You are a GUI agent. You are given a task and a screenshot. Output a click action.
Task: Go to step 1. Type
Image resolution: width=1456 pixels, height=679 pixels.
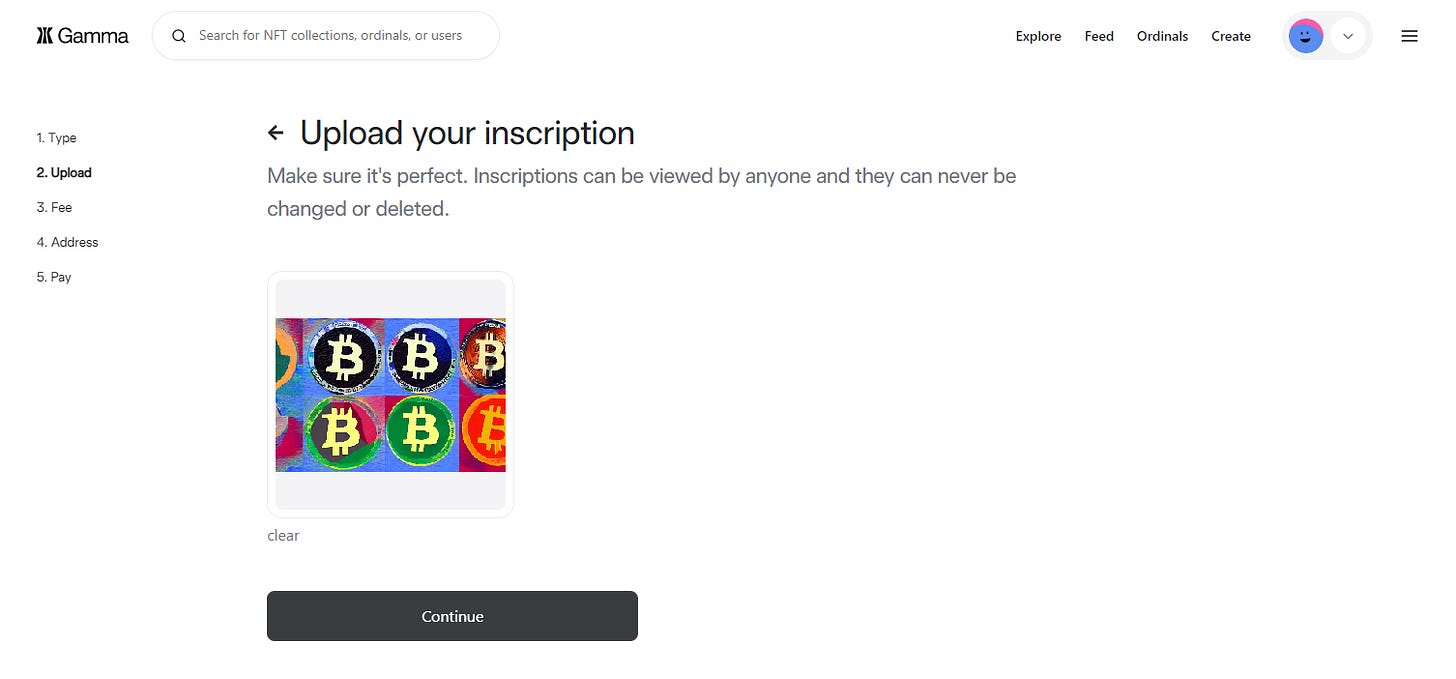point(56,138)
